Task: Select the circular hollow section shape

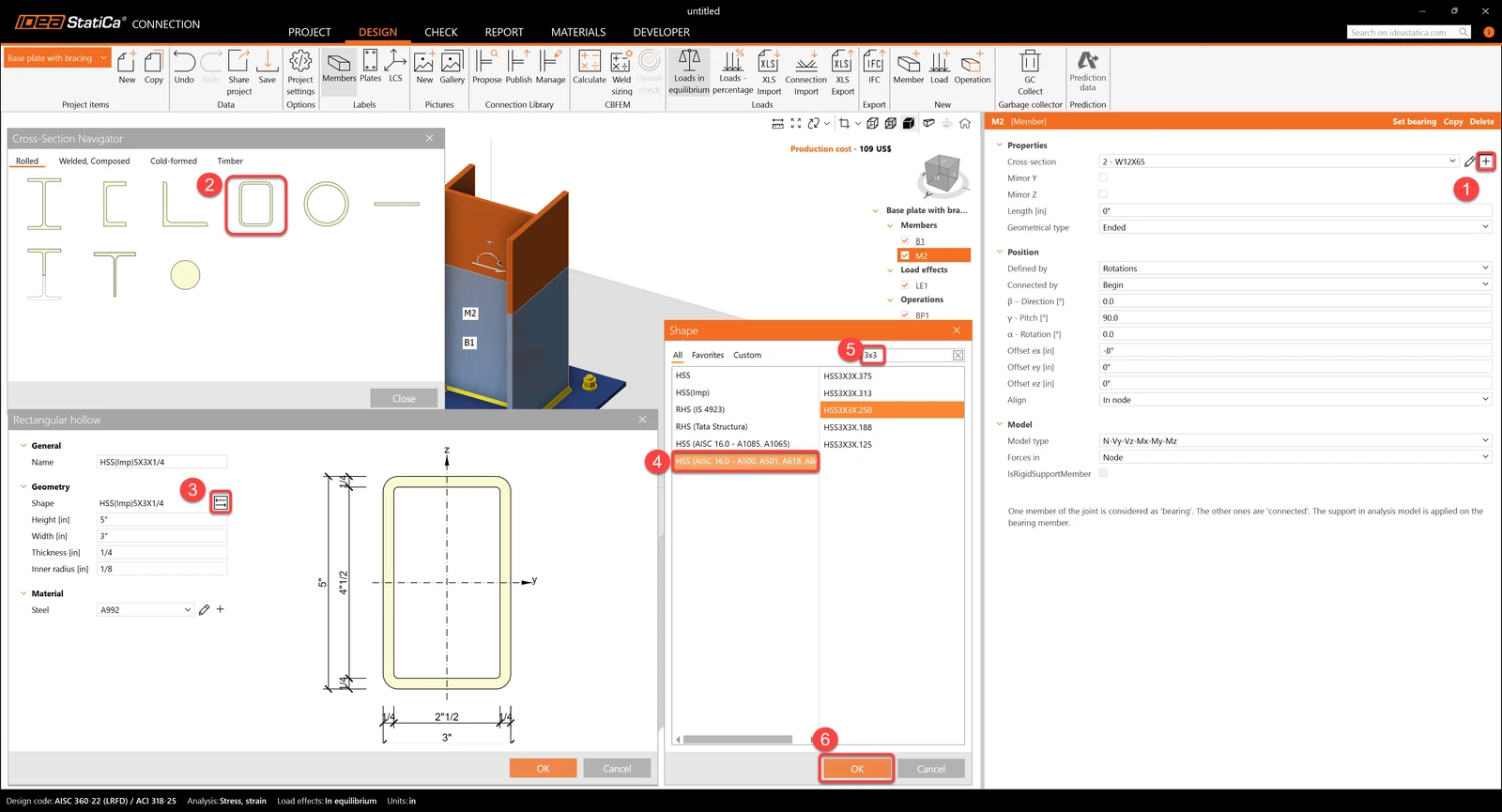Action: [x=327, y=204]
